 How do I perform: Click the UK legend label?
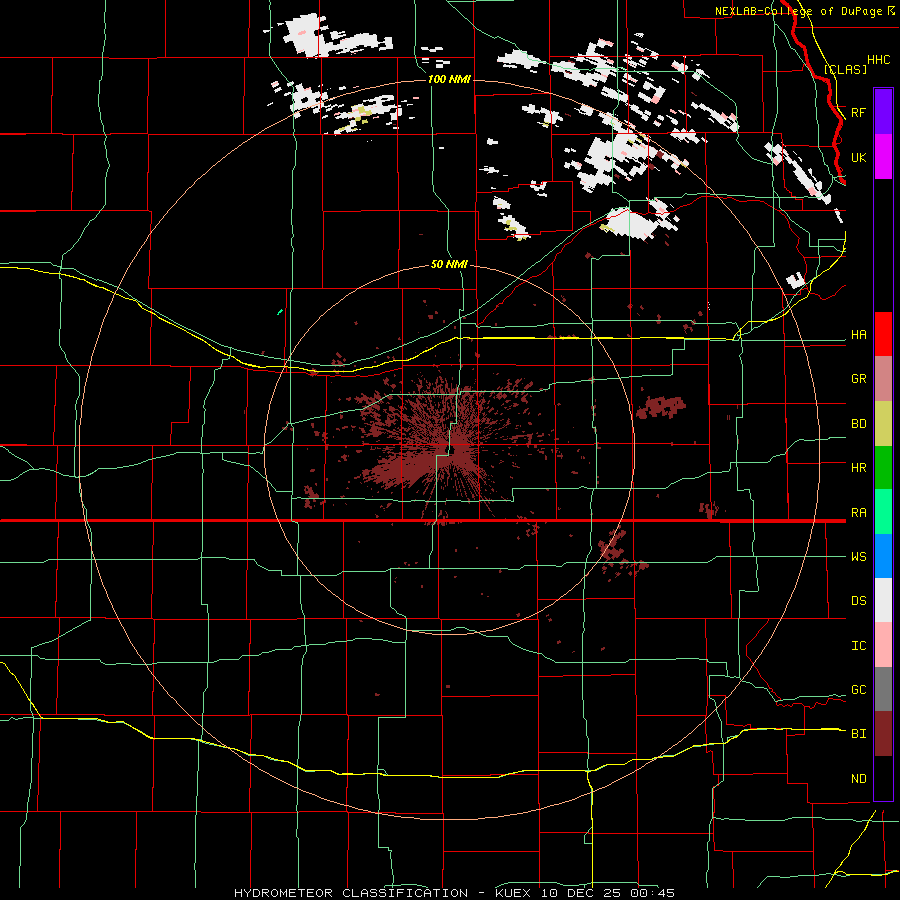pyautogui.click(x=858, y=158)
